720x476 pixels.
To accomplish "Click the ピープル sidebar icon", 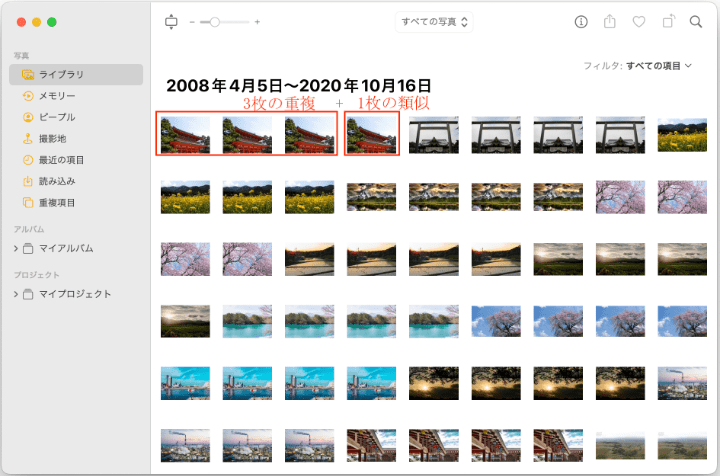I will pos(28,117).
